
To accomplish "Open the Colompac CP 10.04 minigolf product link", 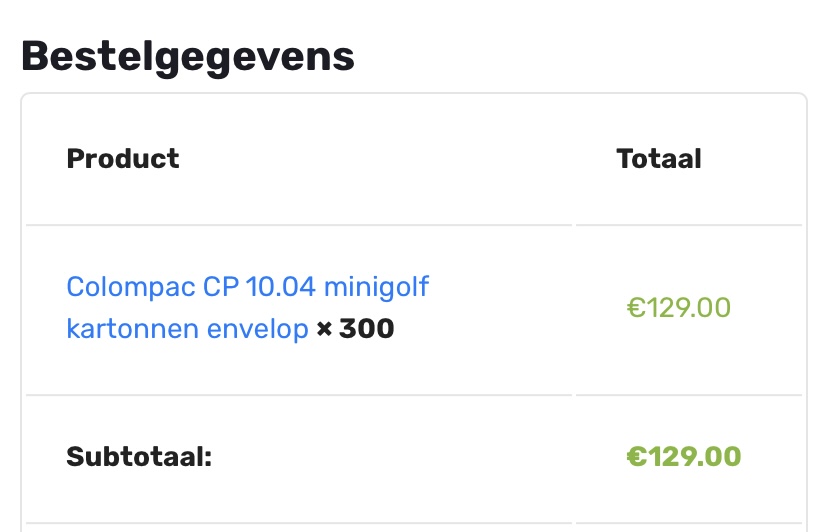I will (247, 307).
